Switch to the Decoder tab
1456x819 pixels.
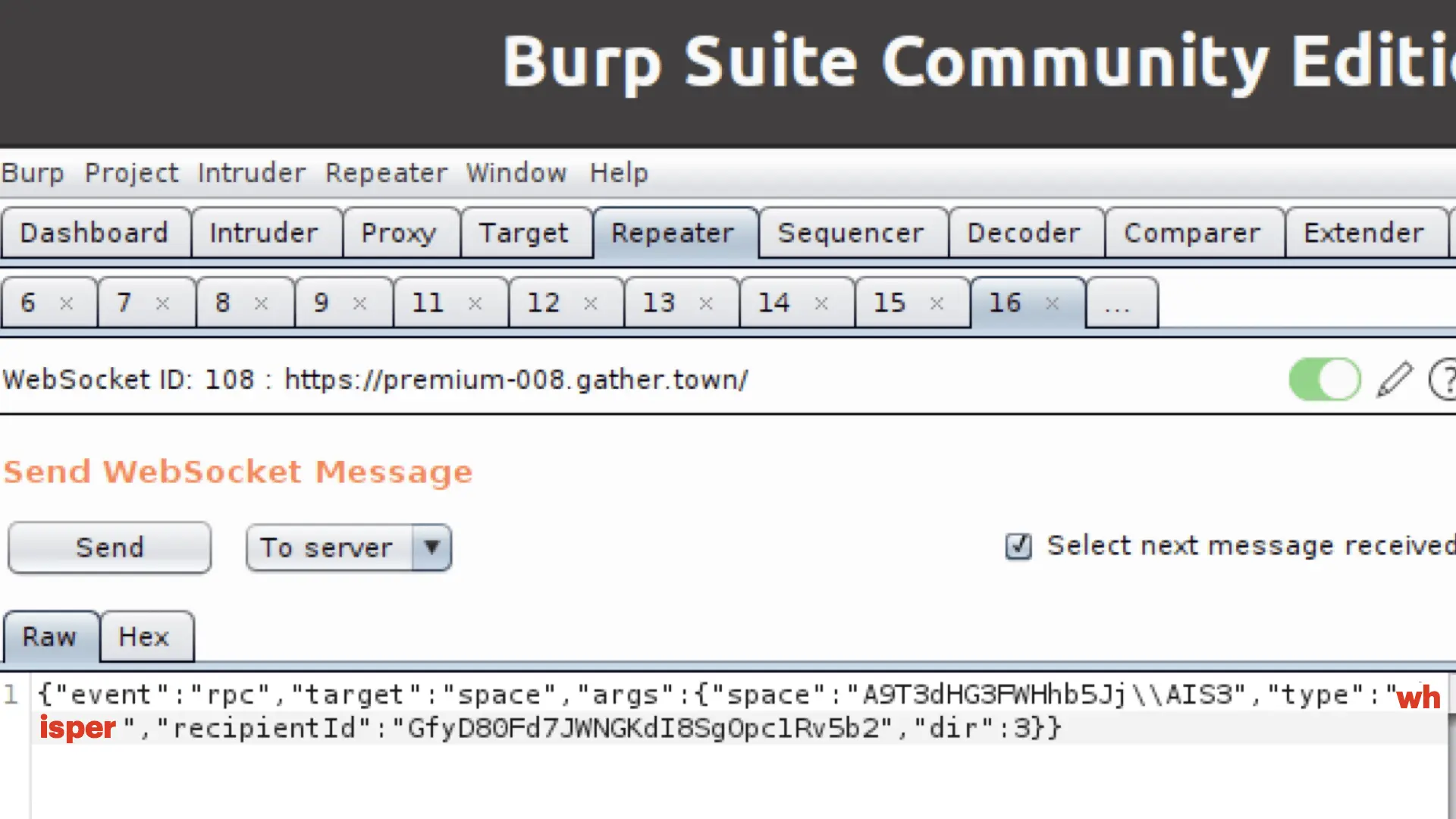click(1024, 233)
